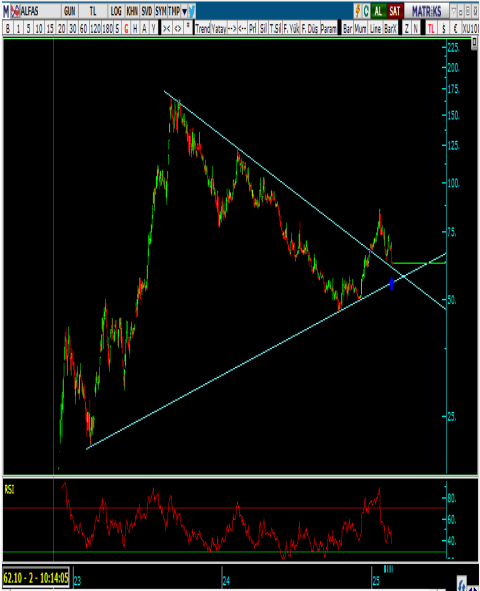Set chart period to 120 minutes
480x591 pixels.
[95, 28]
